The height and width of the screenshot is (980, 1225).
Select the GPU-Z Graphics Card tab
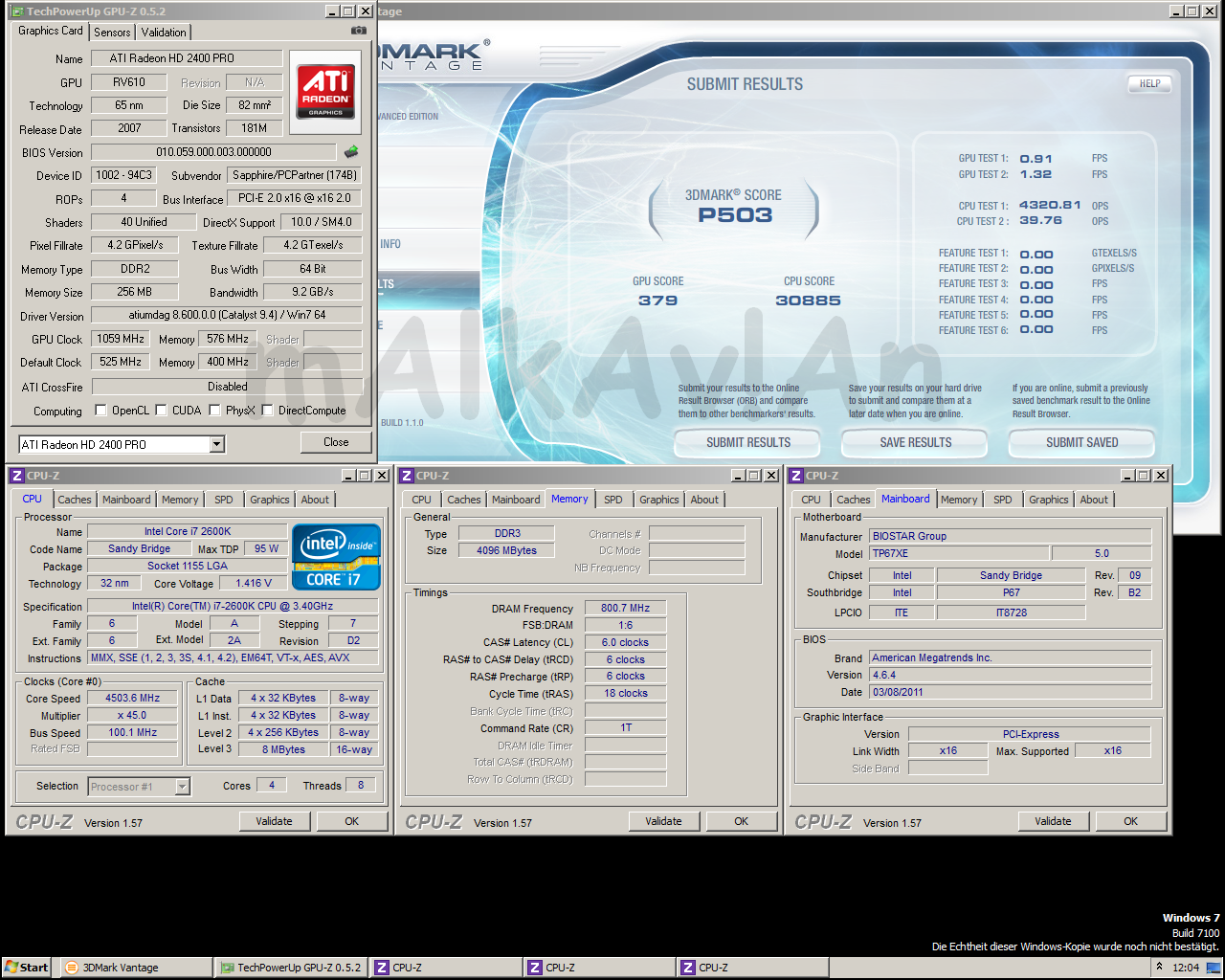pos(51,31)
